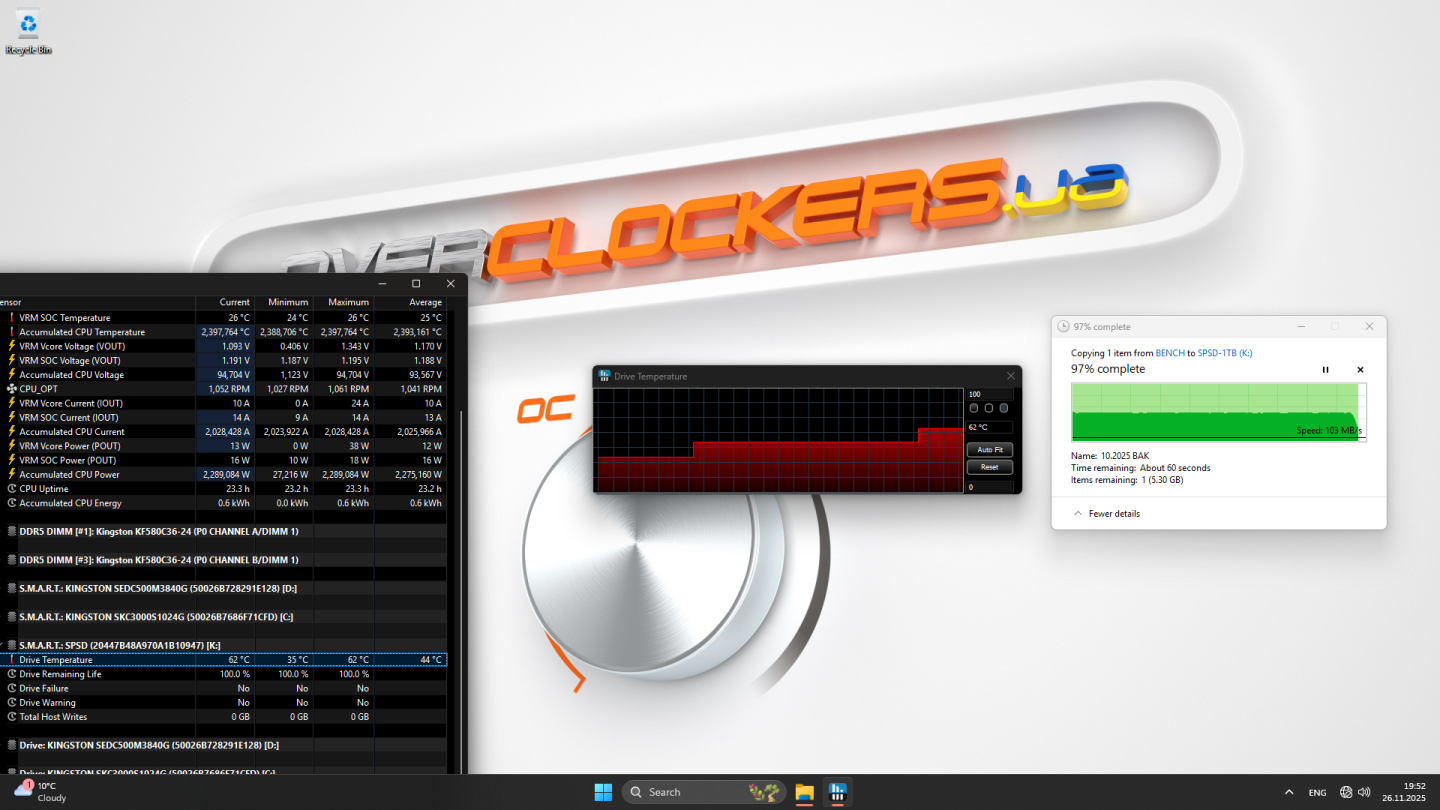Click the "94,704 V" Current cell for Accumulated CPU Voltage
The width and height of the screenshot is (1440, 810).
click(x=225, y=375)
